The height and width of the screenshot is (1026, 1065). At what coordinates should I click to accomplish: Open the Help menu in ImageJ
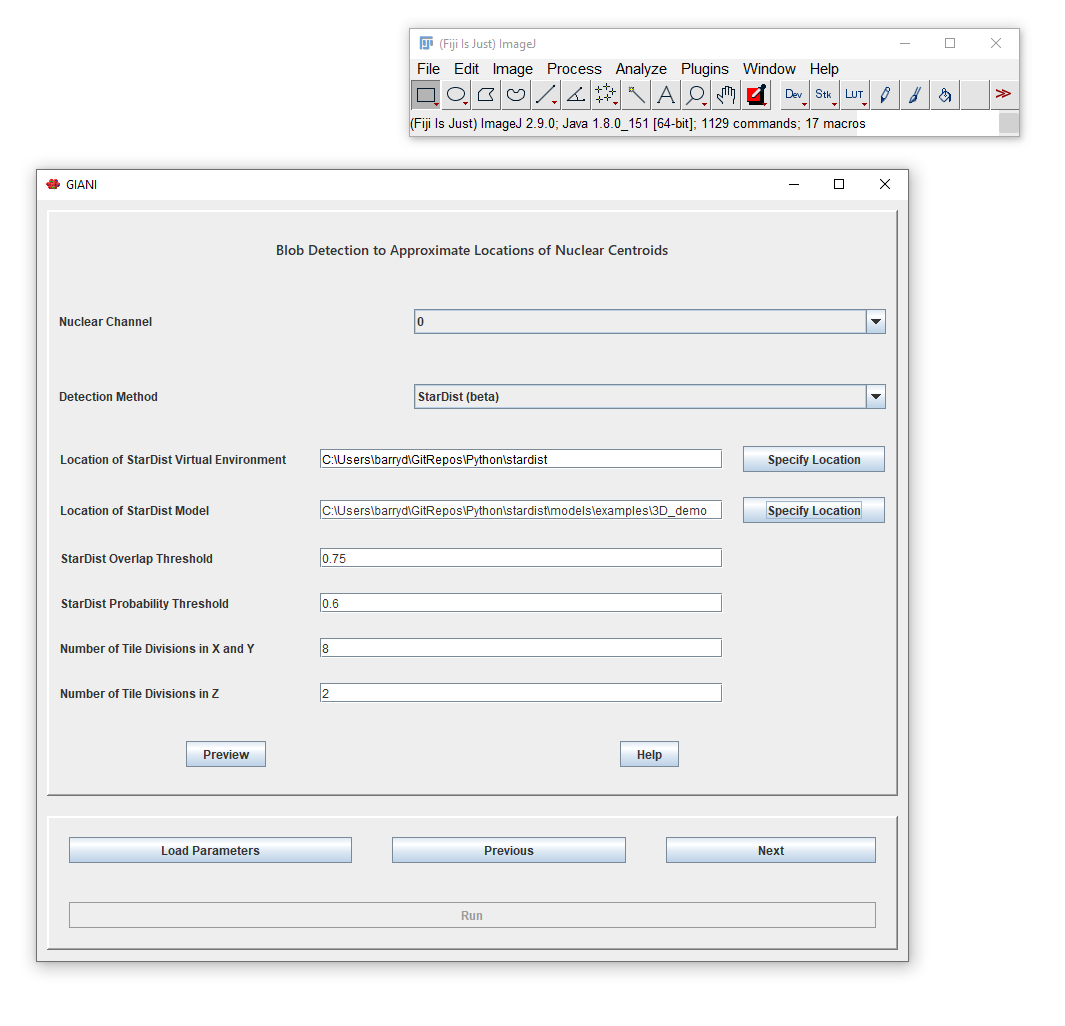pos(825,69)
